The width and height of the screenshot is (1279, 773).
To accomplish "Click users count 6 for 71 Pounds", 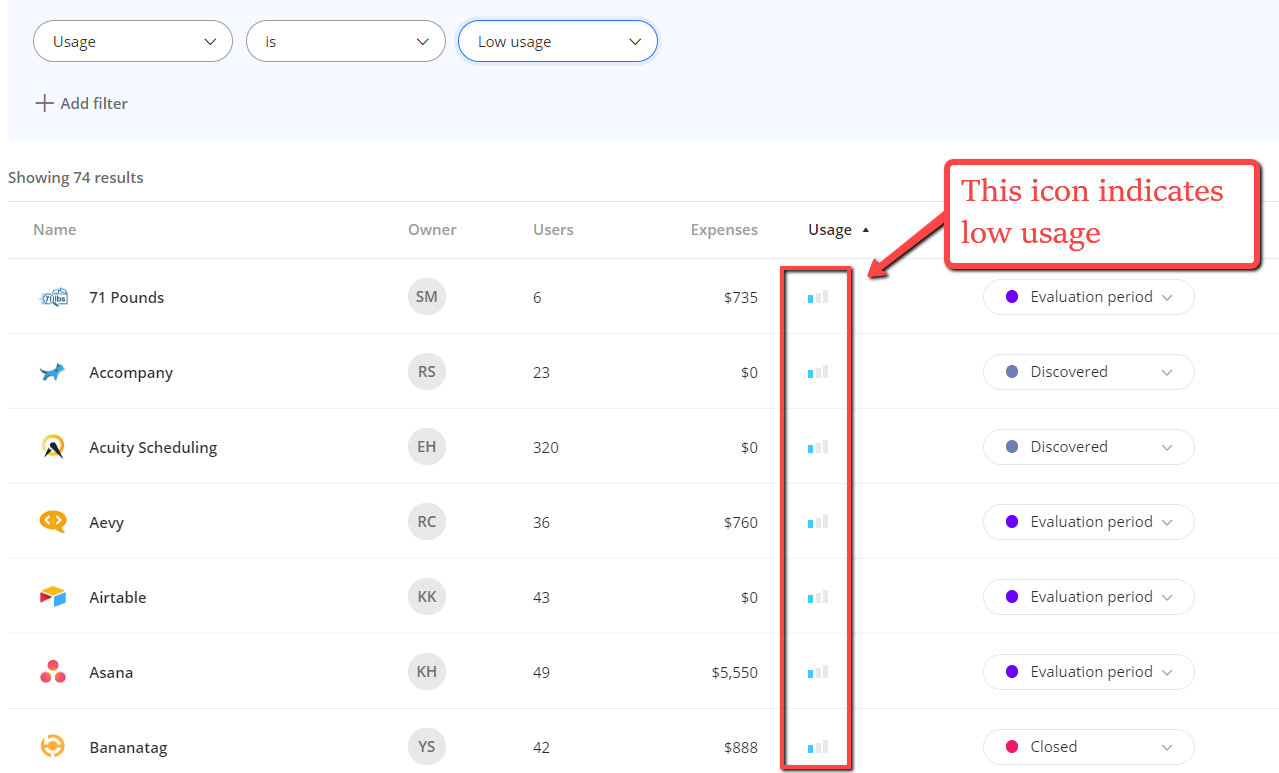I will (537, 298).
